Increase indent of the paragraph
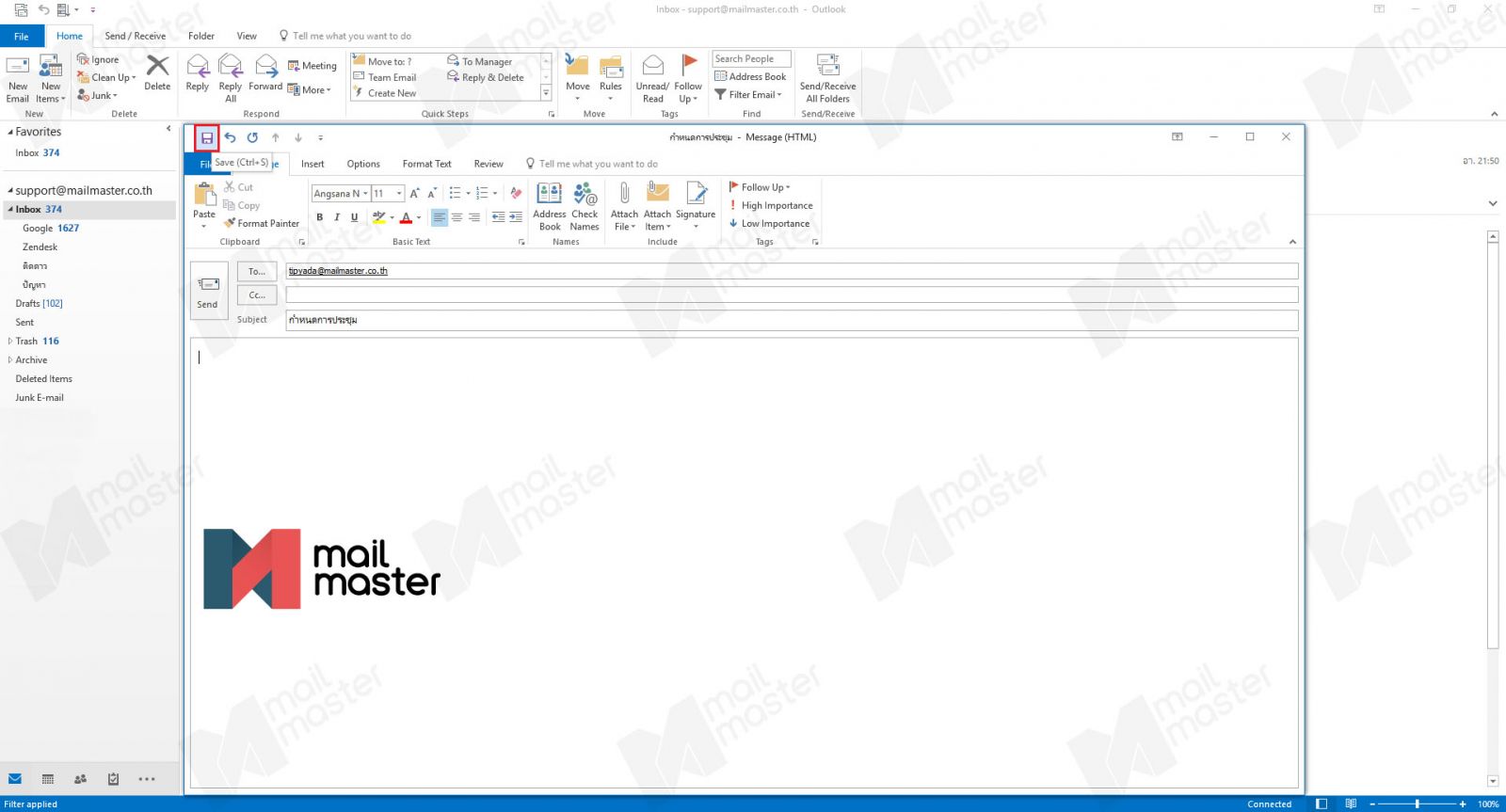 pyautogui.click(x=516, y=217)
